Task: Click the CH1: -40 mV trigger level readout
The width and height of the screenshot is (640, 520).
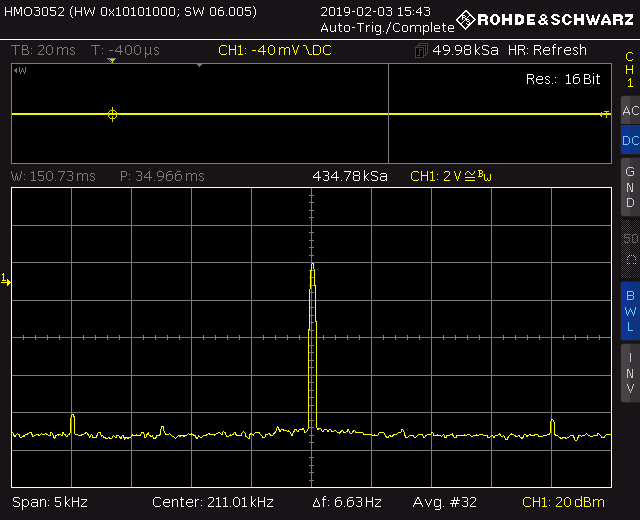Action: coord(274,51)
